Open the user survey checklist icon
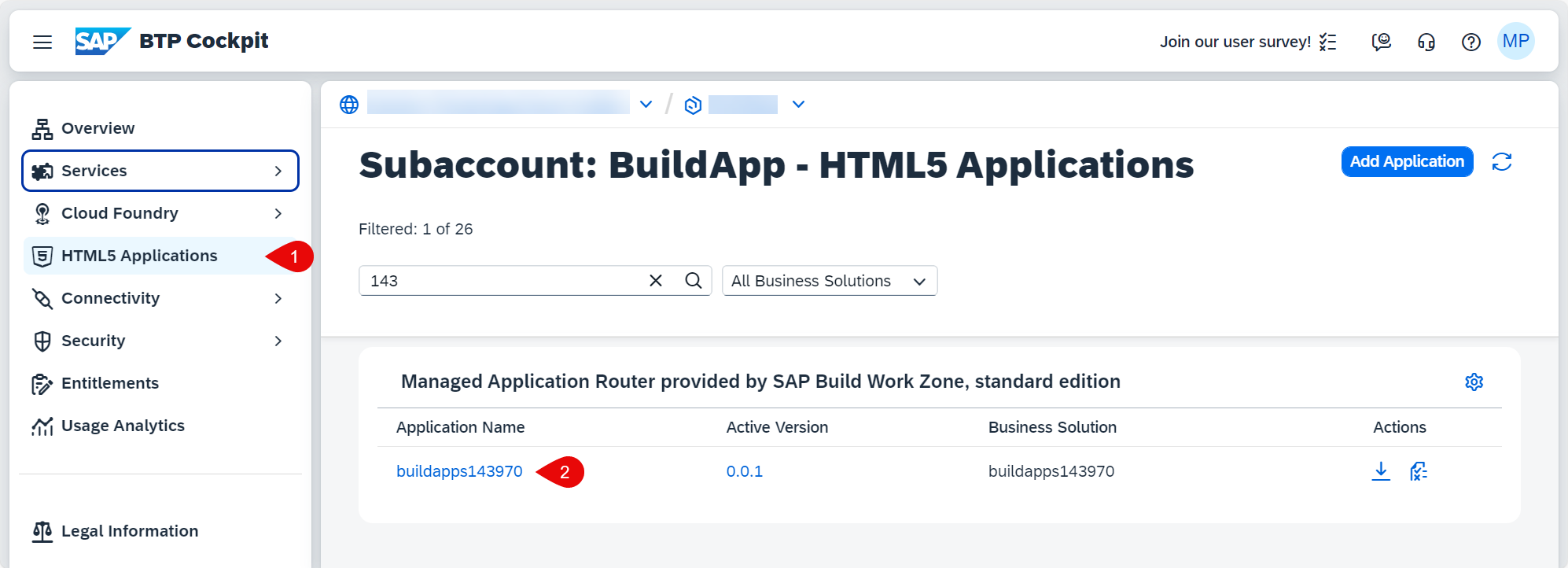 [x=1328, y=42]
